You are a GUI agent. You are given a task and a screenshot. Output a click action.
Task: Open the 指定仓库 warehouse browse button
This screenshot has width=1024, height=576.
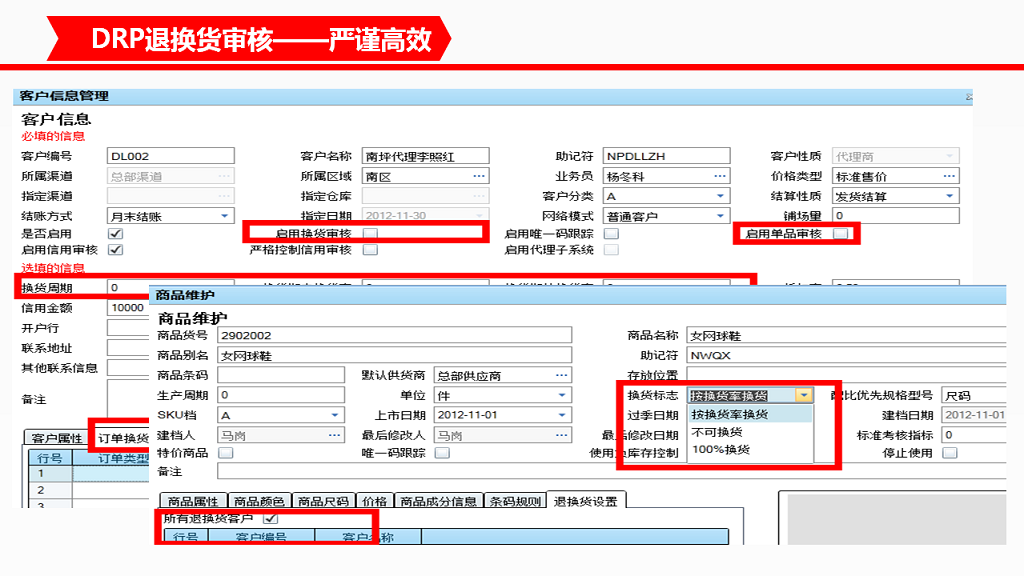[x=476, y=195]
